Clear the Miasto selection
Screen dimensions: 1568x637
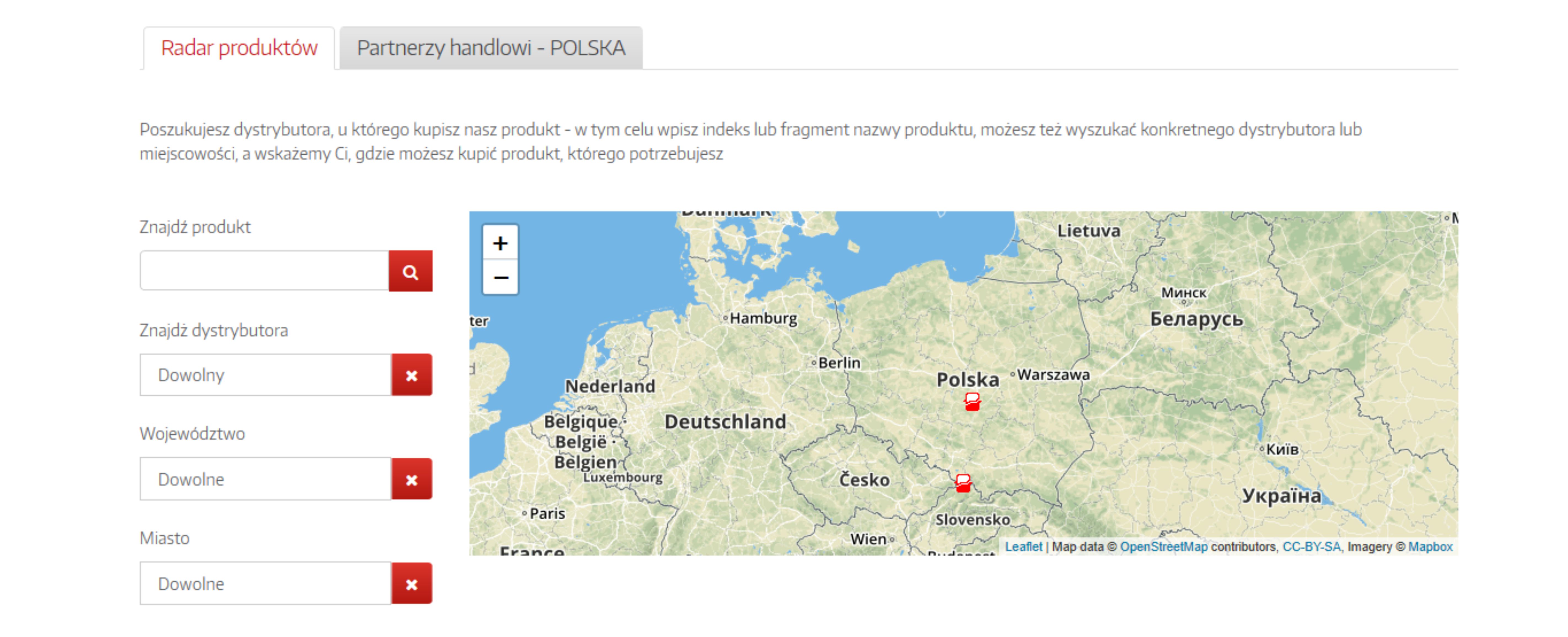[412, 584]
